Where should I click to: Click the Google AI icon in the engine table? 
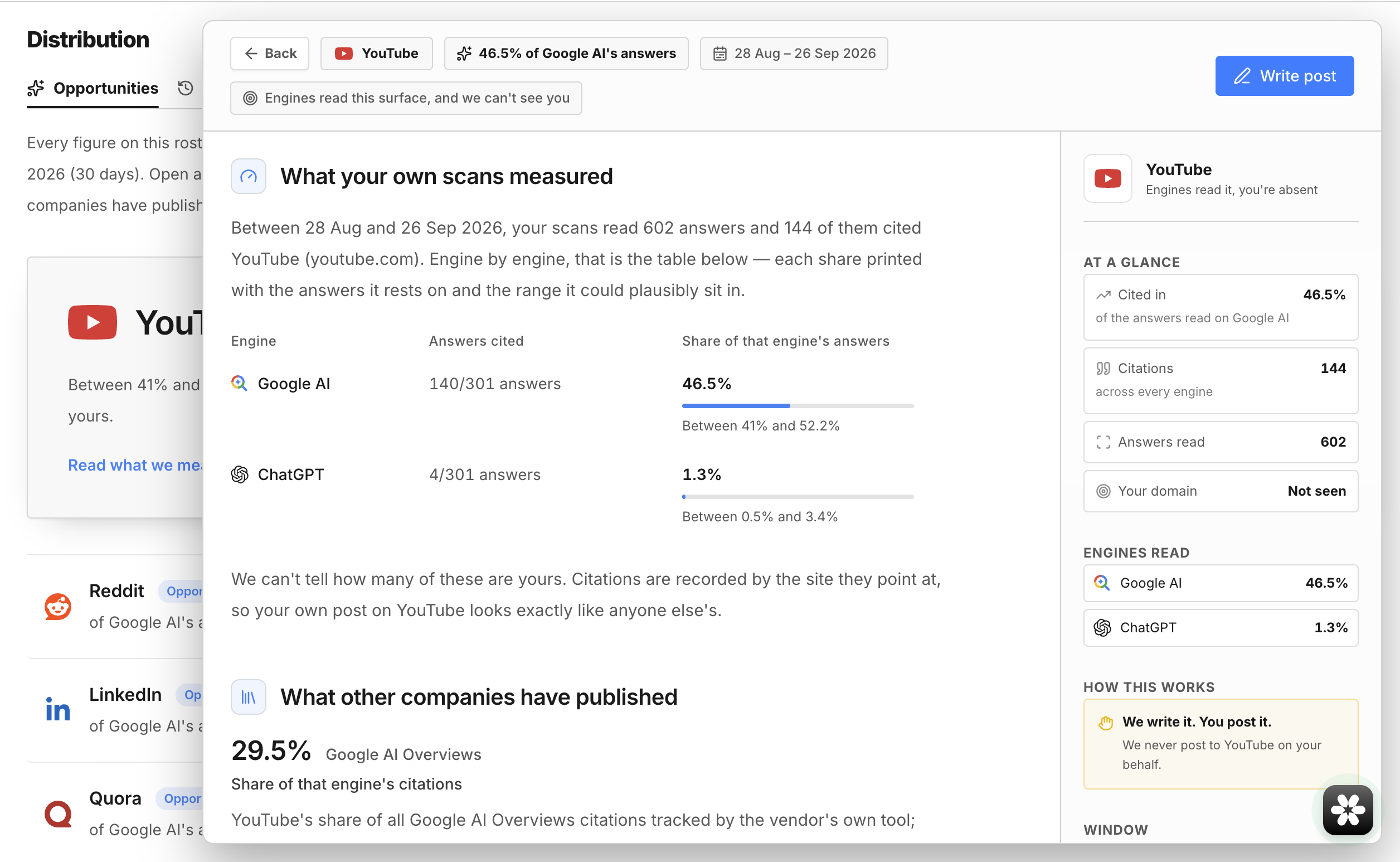coord(239,383)
